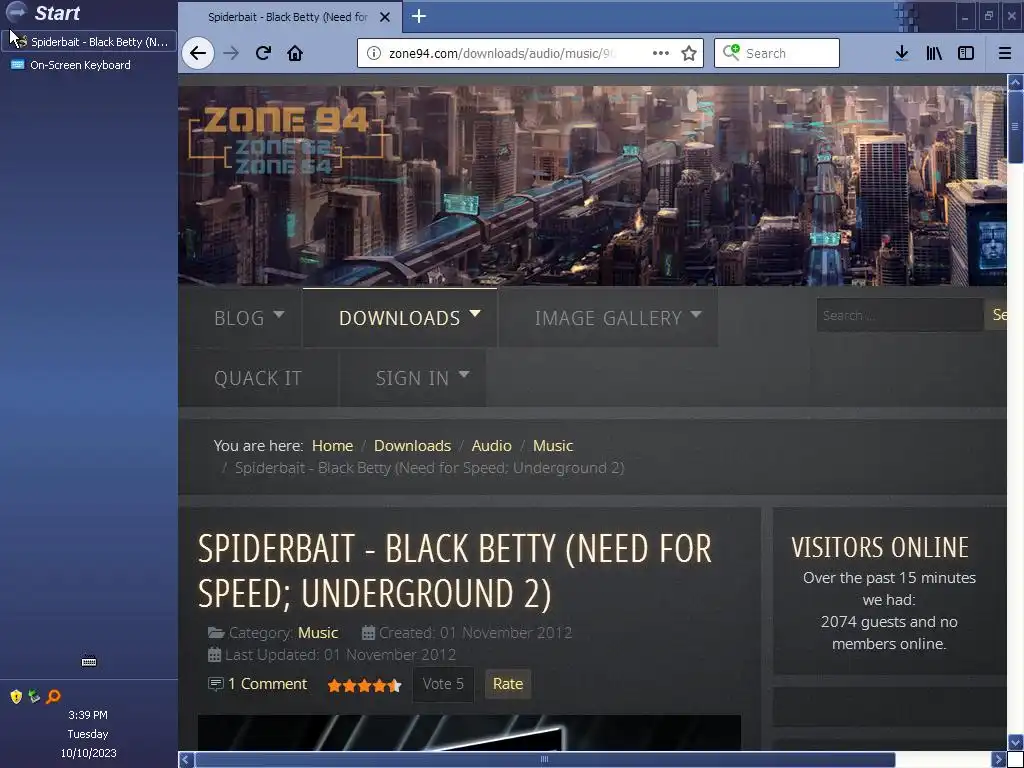Switch to Spiderbait taskbar window entry
The image size is (1024, 768).
click(89, 42)
